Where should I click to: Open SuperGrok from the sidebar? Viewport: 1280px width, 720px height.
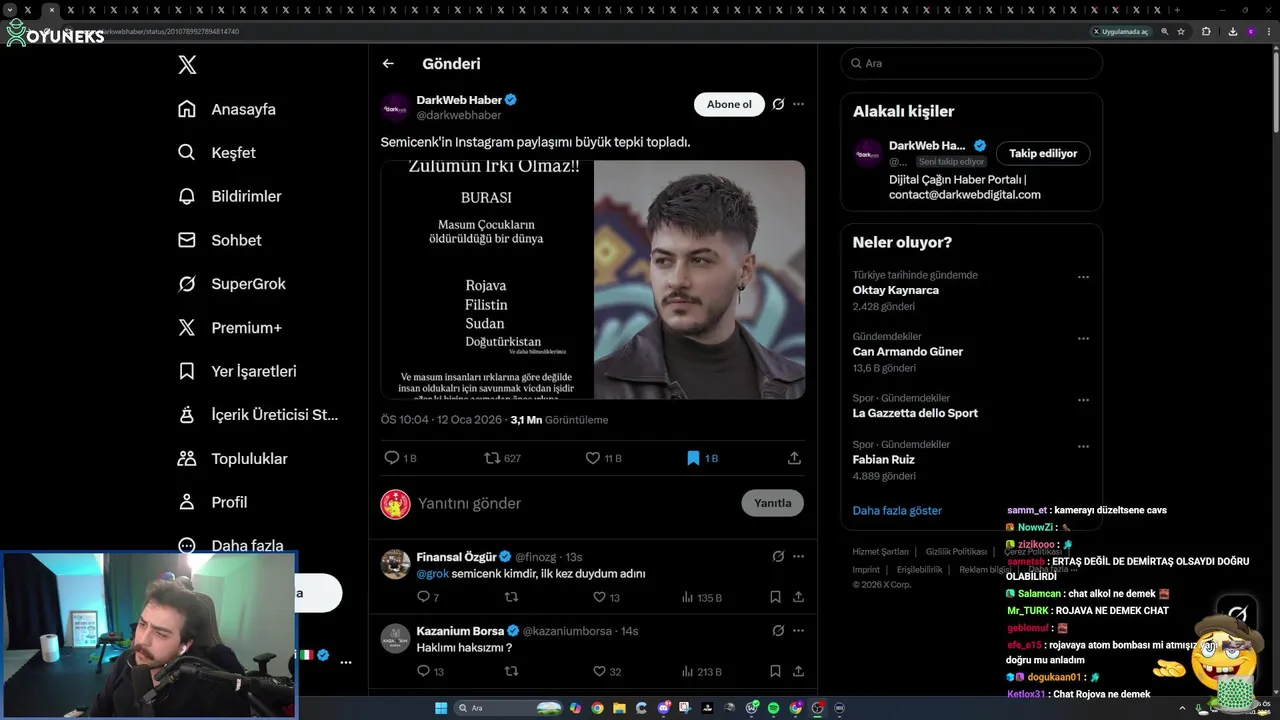click(x=231, y=284)
